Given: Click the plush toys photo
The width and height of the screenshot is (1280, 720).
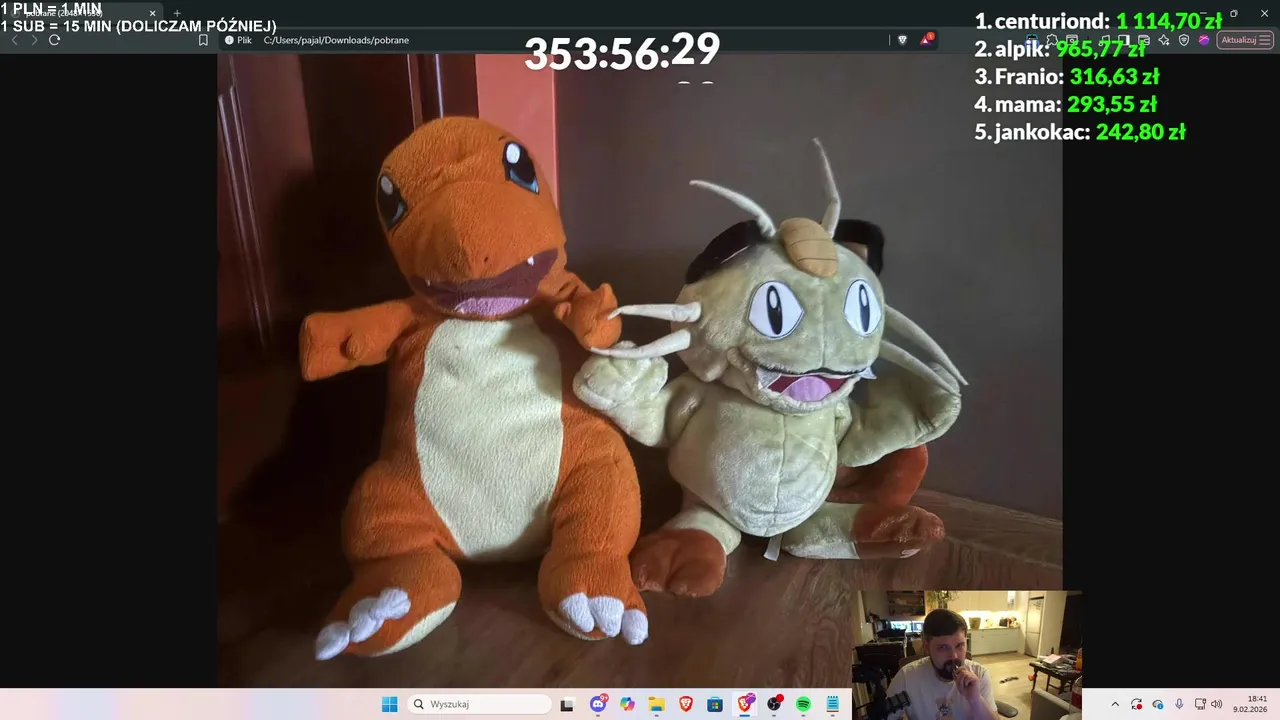Looking at the screenshot, I should (x=640, y=370).
